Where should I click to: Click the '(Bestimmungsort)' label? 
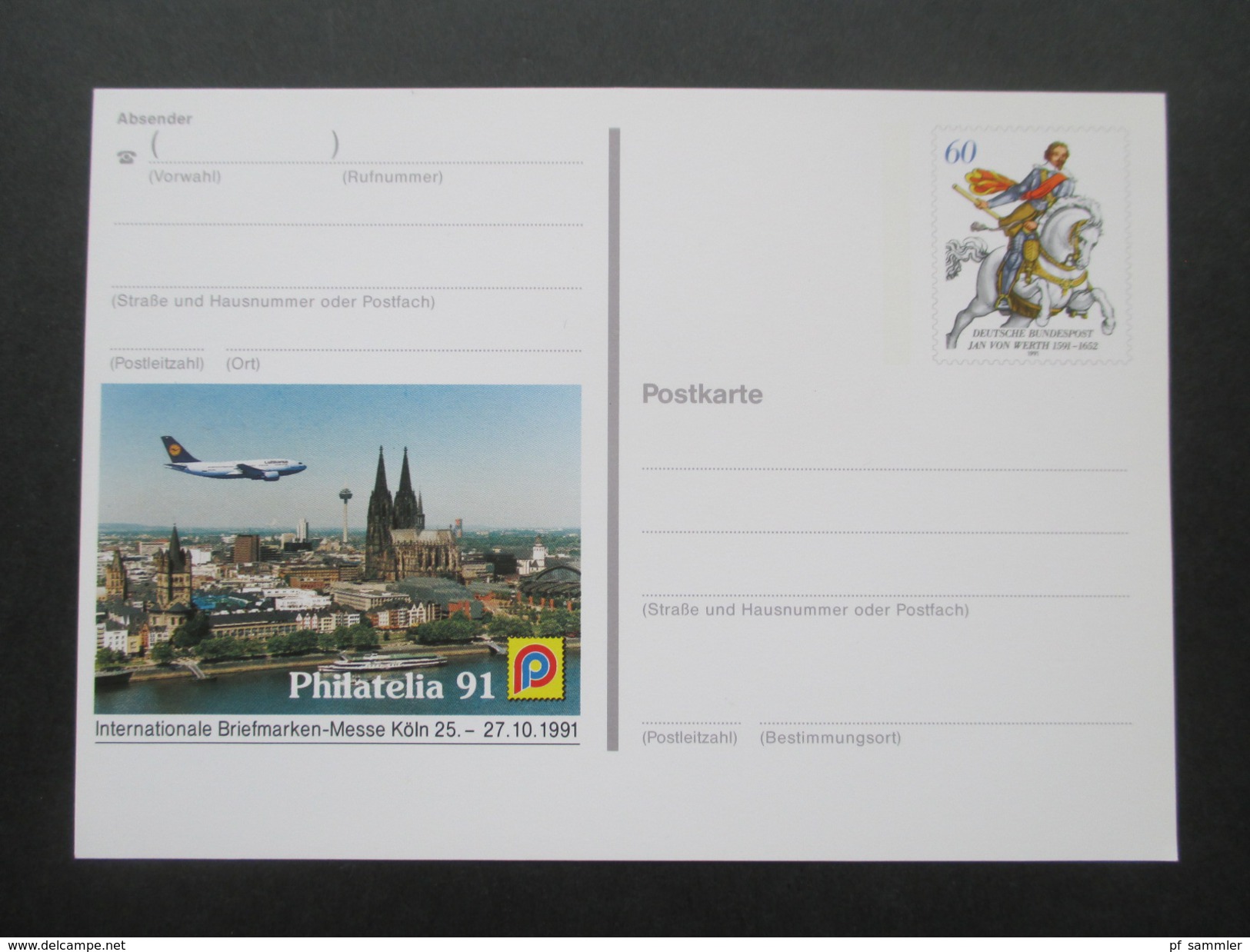coord(830,737)
